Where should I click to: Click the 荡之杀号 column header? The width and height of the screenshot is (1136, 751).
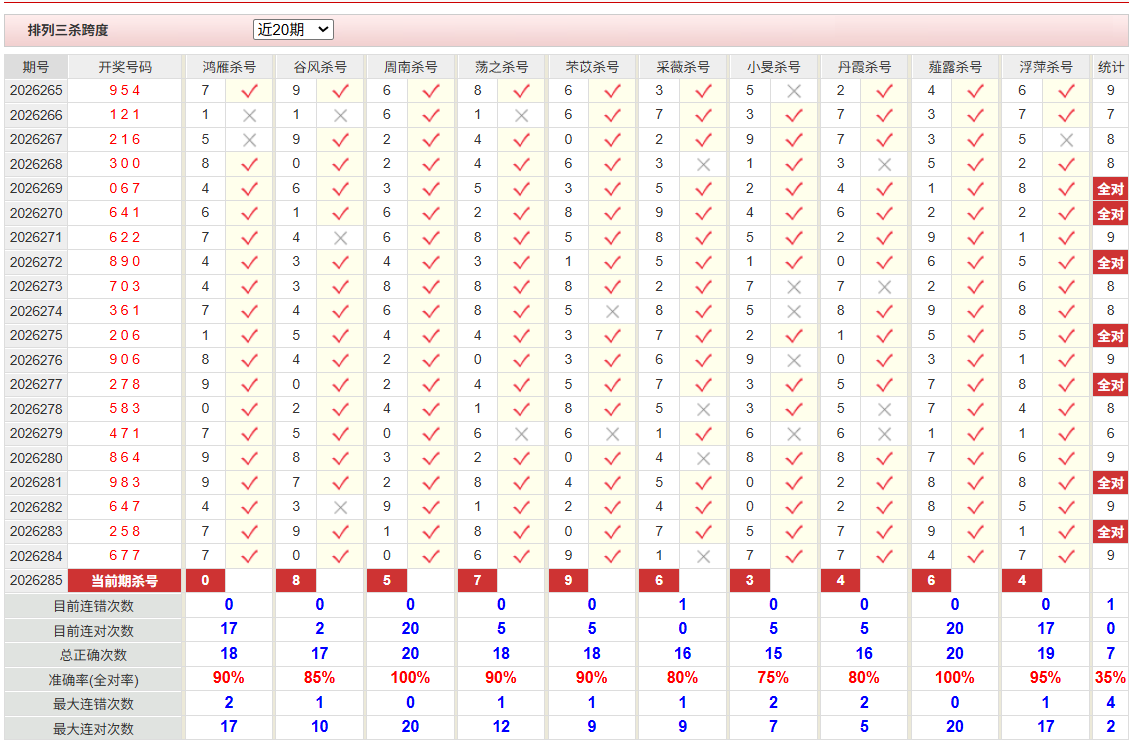pos(501,67)
